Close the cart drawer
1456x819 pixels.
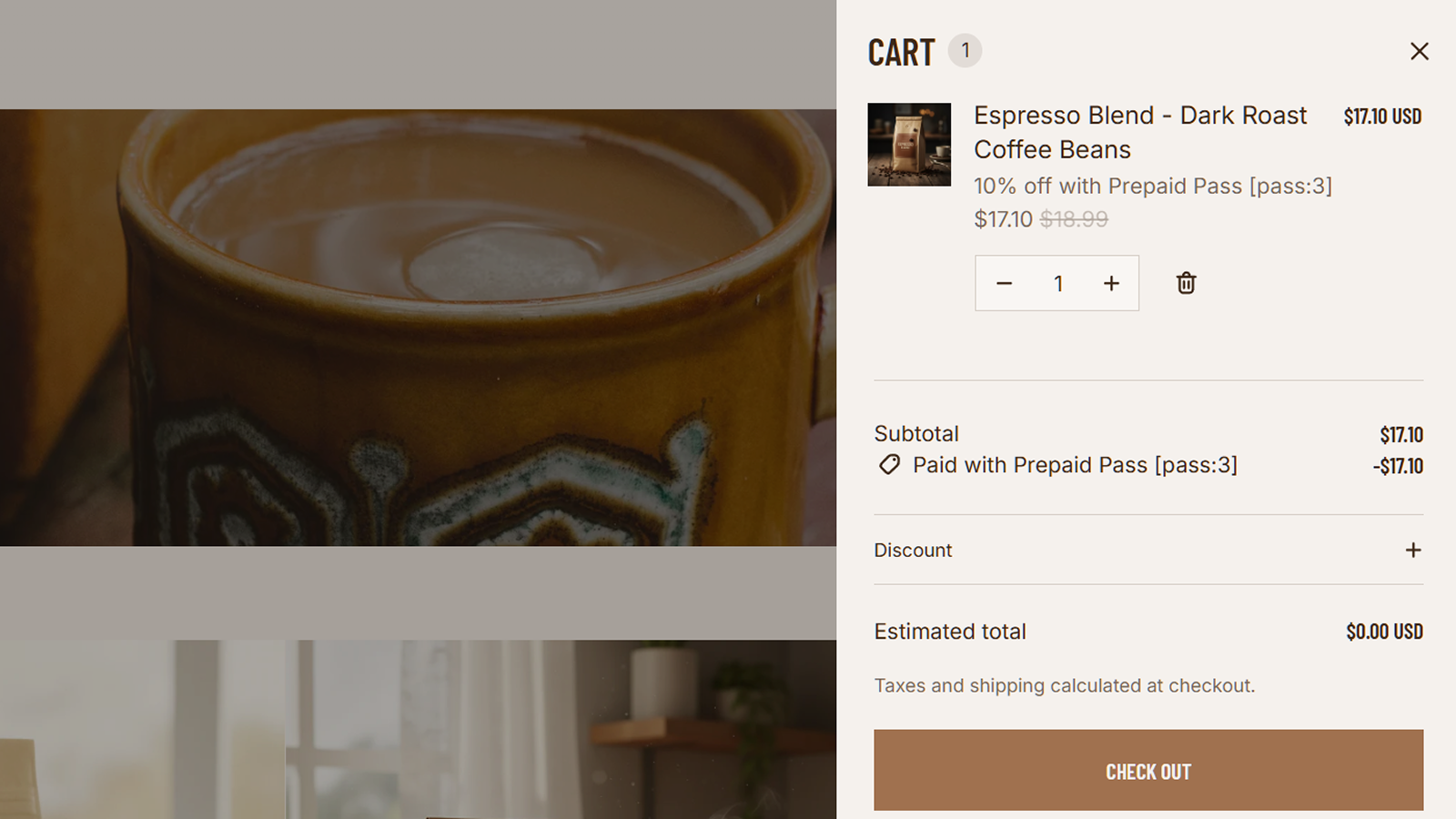click(x=1419, y=51)
